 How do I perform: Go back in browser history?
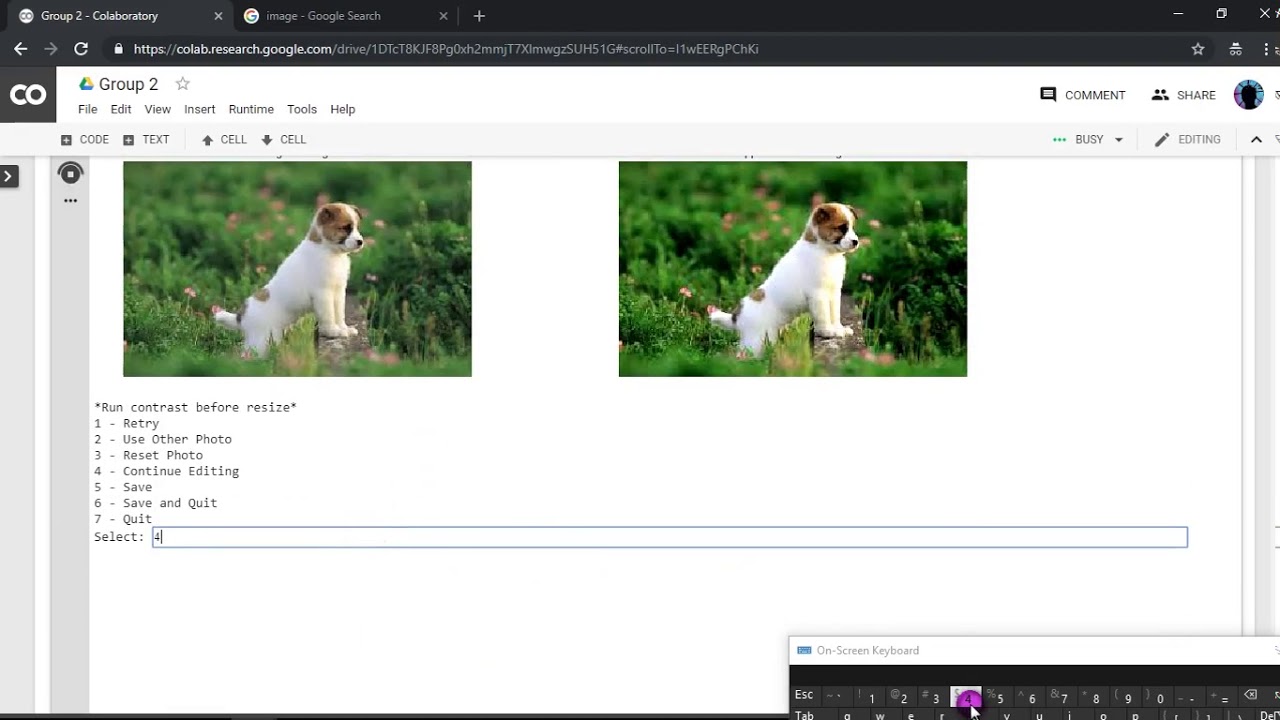point(21,49)
